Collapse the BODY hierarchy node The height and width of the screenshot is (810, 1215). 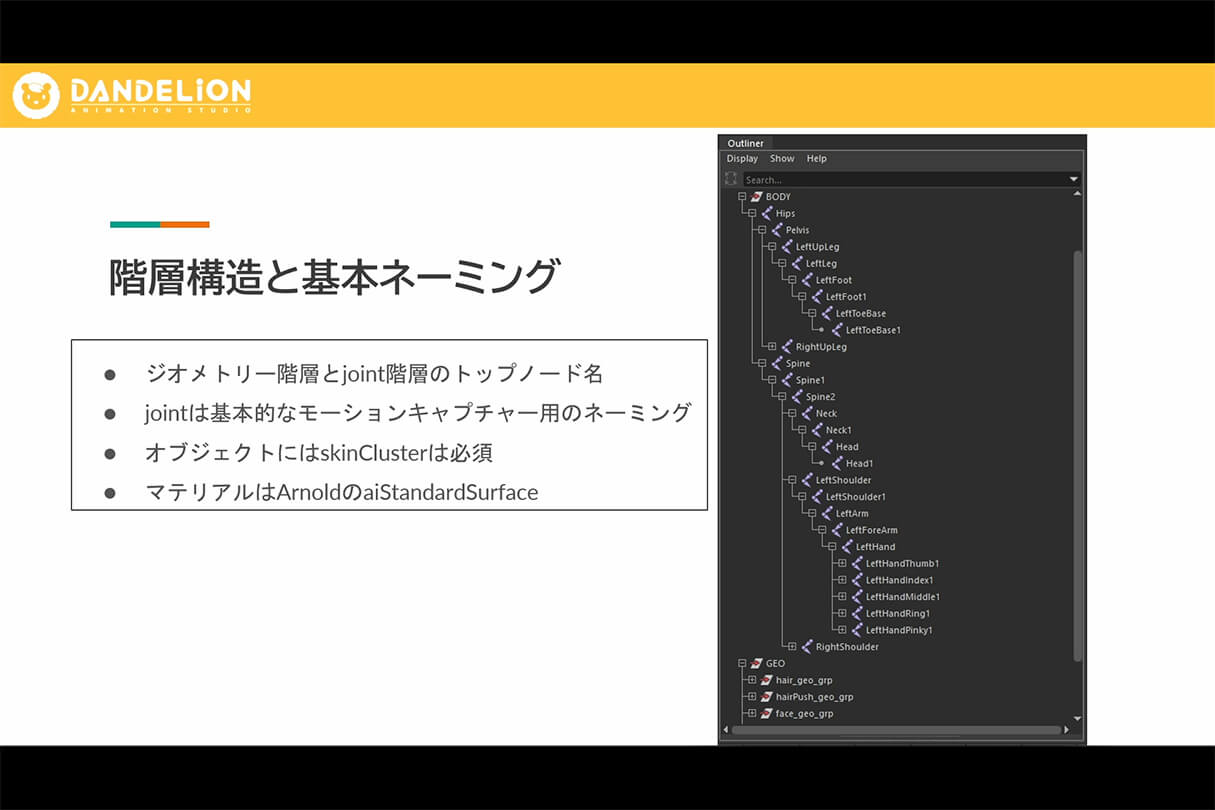(x=741, y=196)
